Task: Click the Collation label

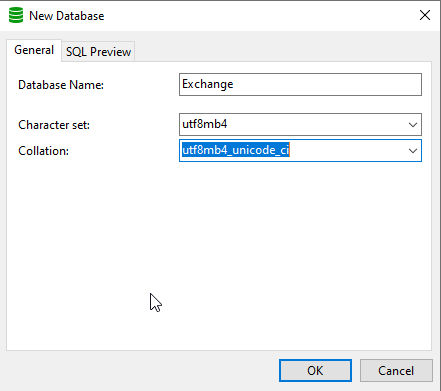Action: pos(43,151)
